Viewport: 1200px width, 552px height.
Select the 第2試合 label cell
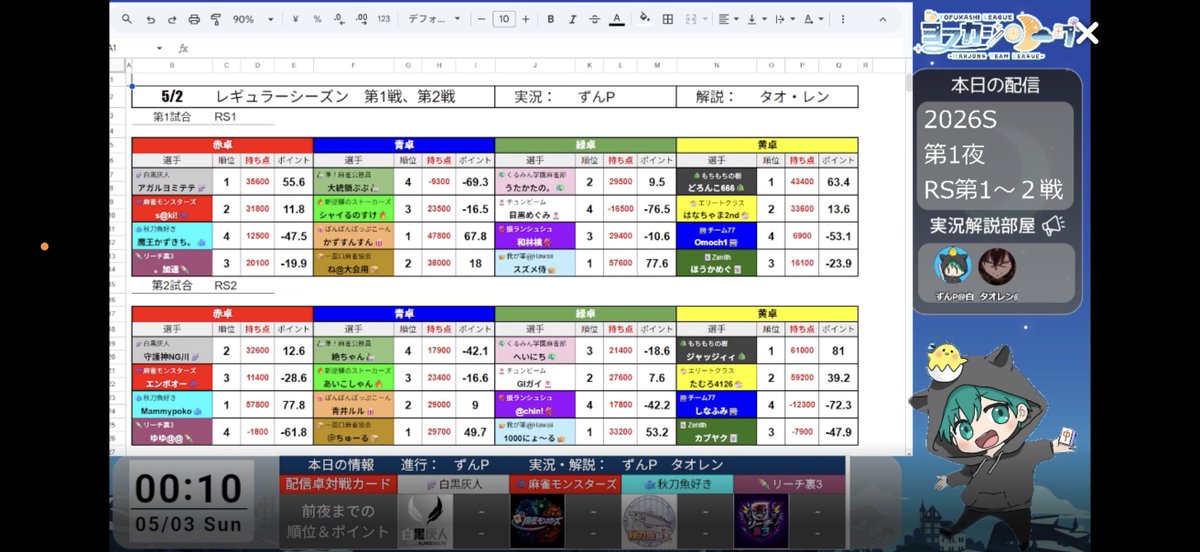tap(173, 285)
